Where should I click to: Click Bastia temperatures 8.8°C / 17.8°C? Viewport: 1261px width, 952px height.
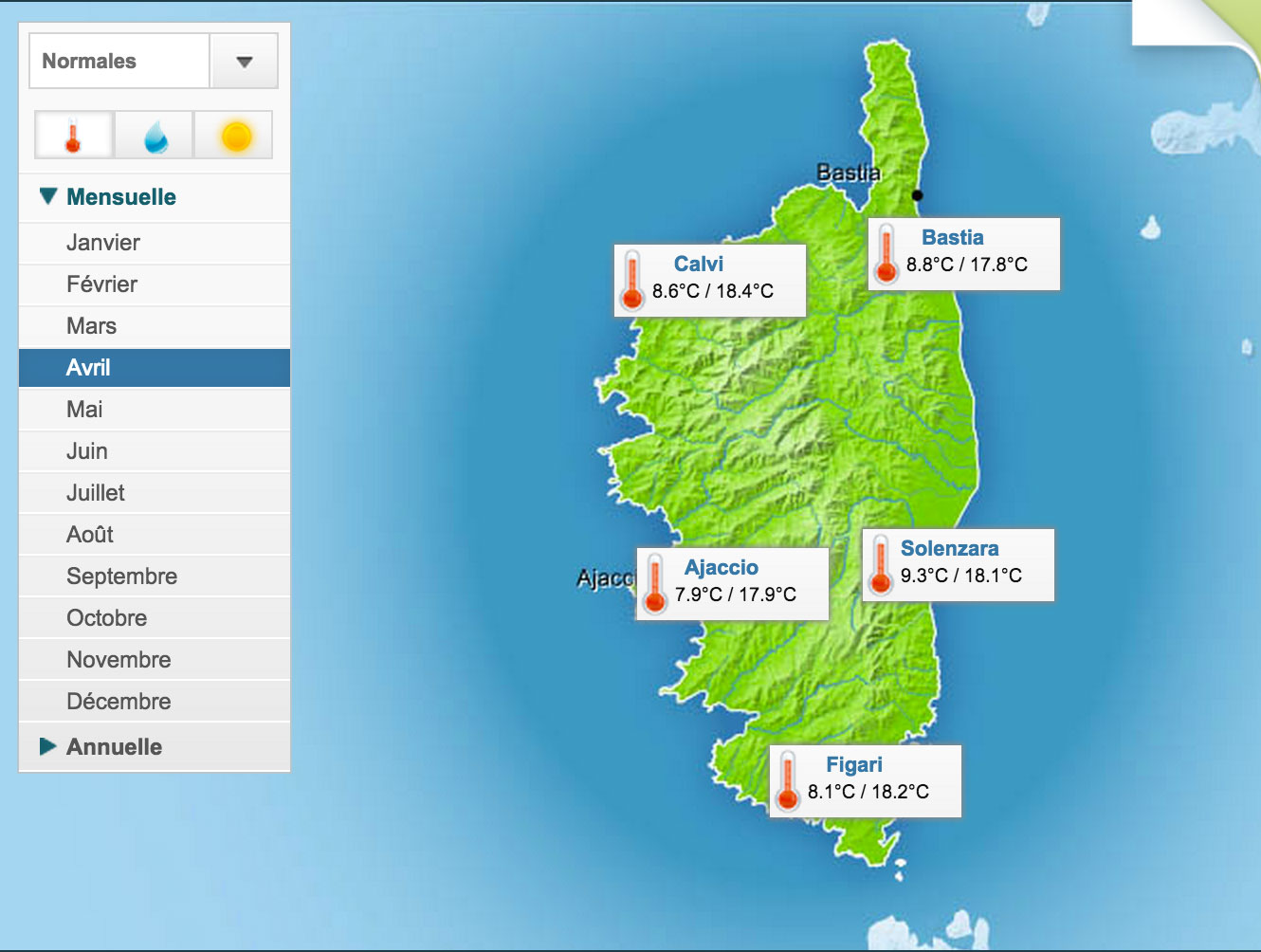(x=967, y=265)
